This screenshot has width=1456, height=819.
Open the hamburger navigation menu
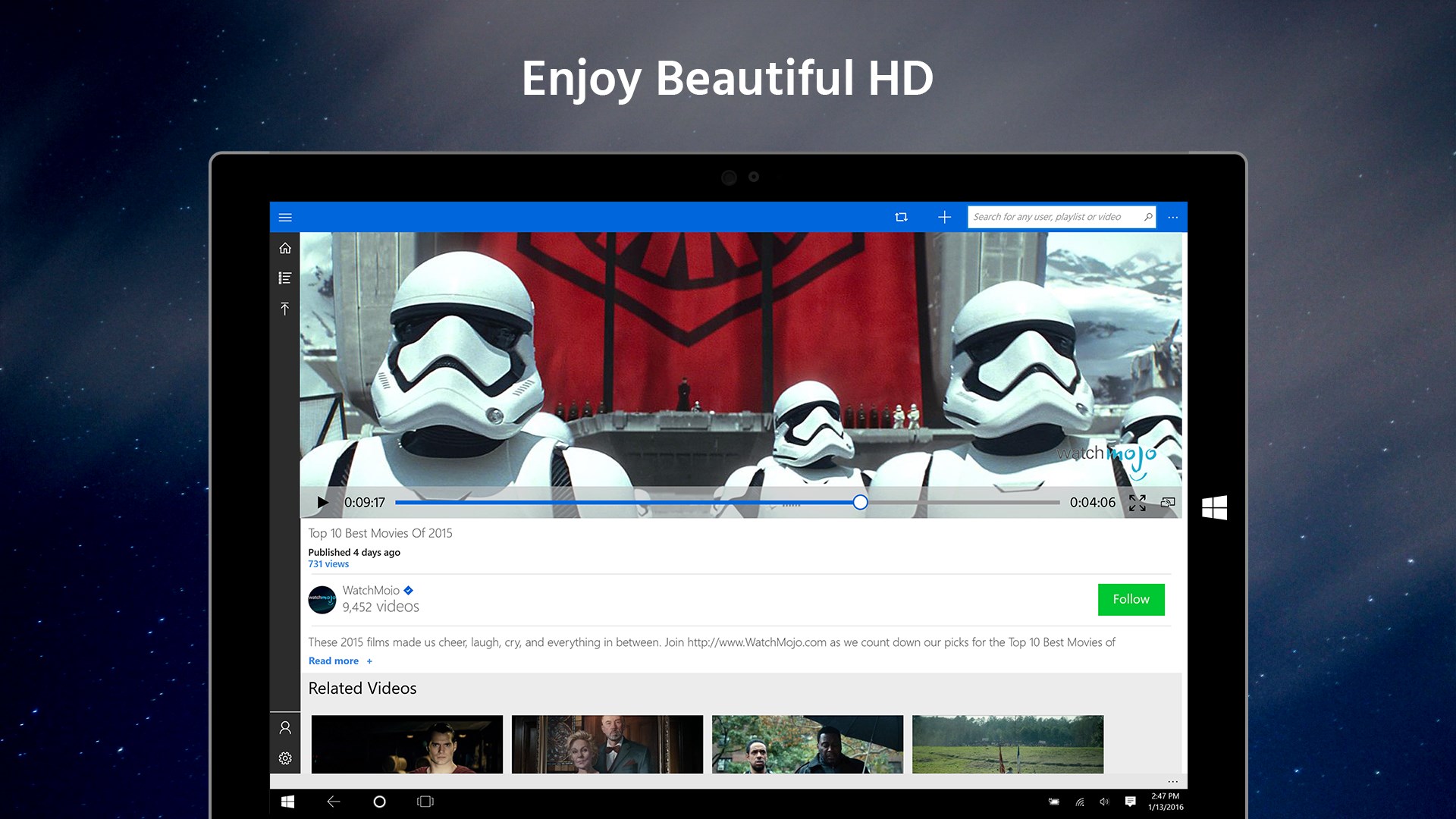285,217
